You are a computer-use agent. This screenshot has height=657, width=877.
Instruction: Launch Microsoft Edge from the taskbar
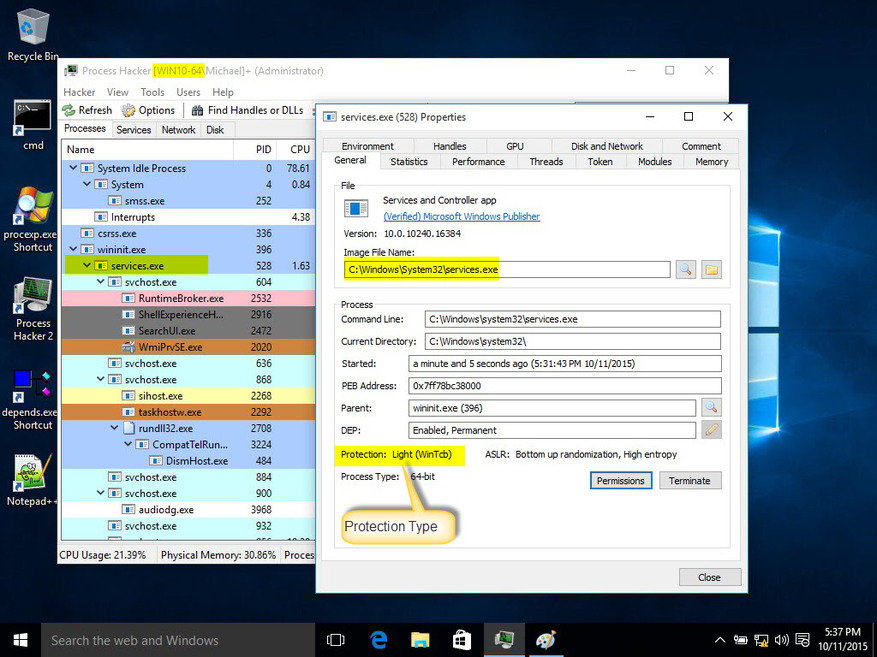(x=378, y=640)
